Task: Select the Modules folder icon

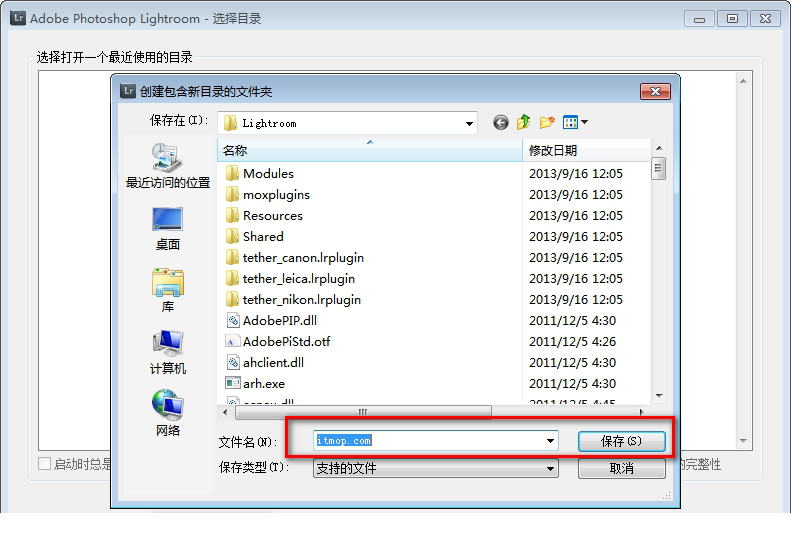Action: [x=232, y=173]
